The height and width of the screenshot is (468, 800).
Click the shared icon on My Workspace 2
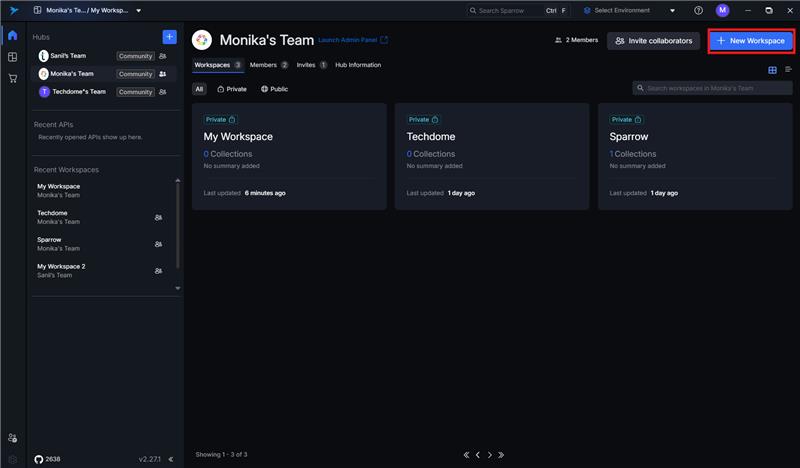click(159, 271)
